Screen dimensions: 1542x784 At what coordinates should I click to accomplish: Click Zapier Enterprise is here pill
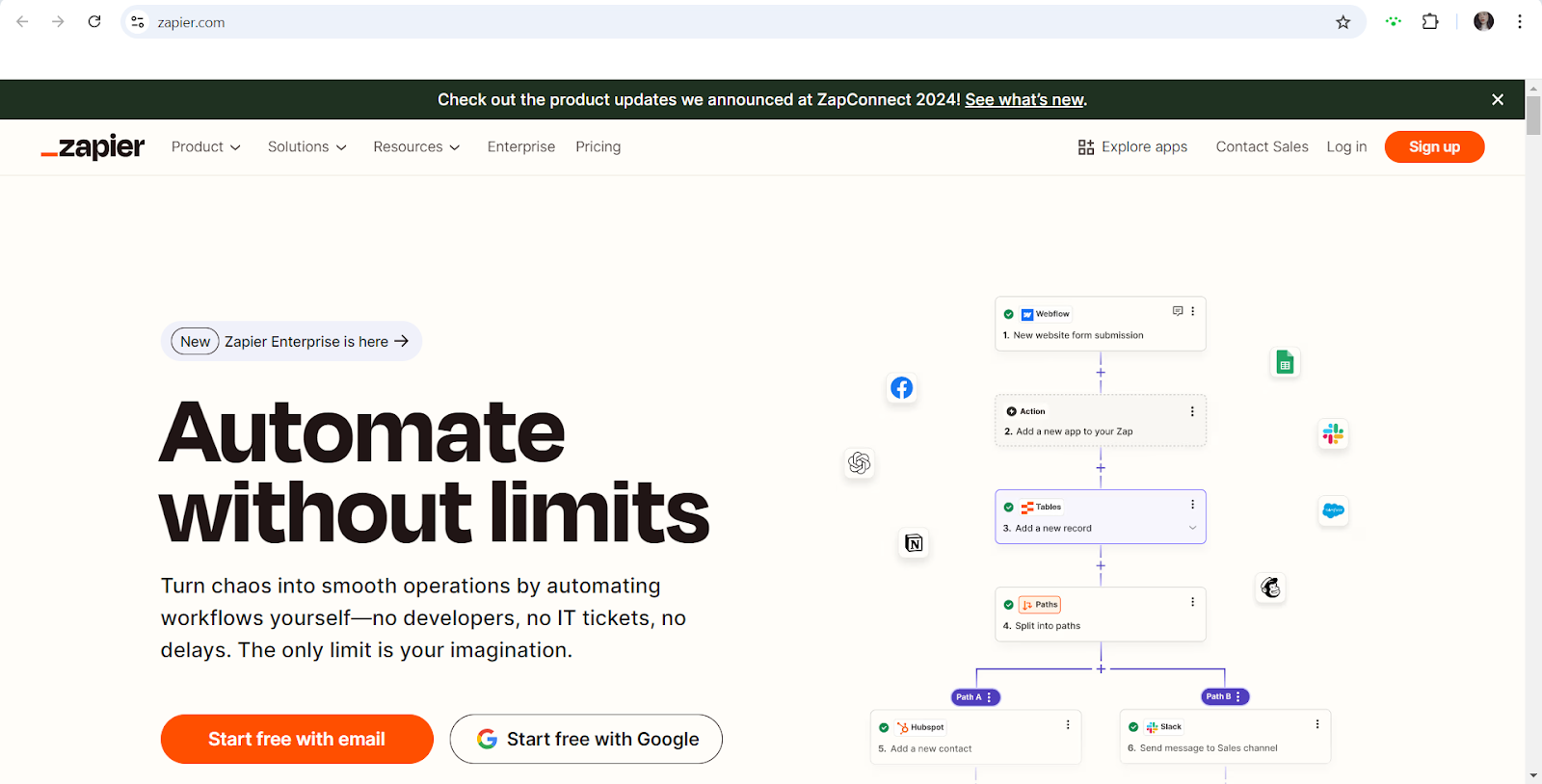coord(291,341)
